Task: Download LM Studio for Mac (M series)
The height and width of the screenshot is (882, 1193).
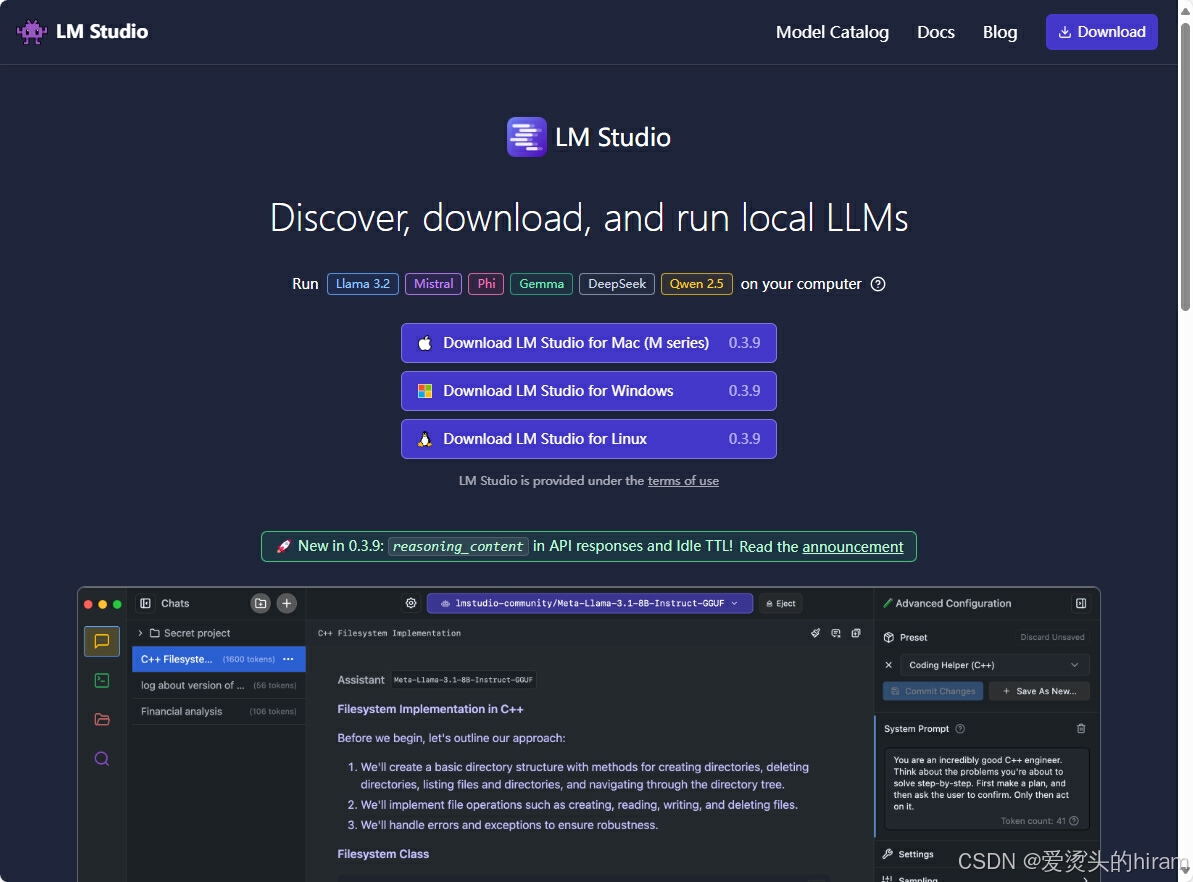Action: pos(588,343)
